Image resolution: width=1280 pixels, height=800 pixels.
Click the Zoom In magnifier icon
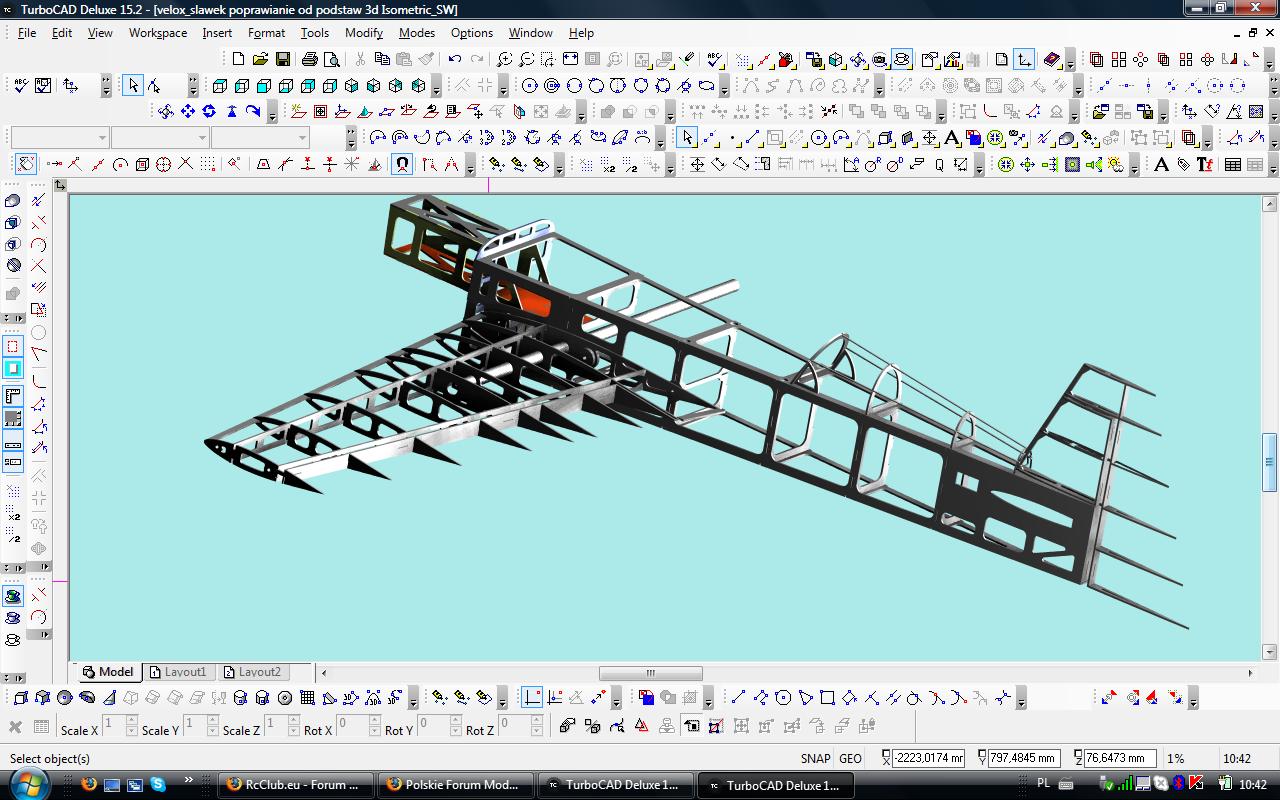[505, 59]
